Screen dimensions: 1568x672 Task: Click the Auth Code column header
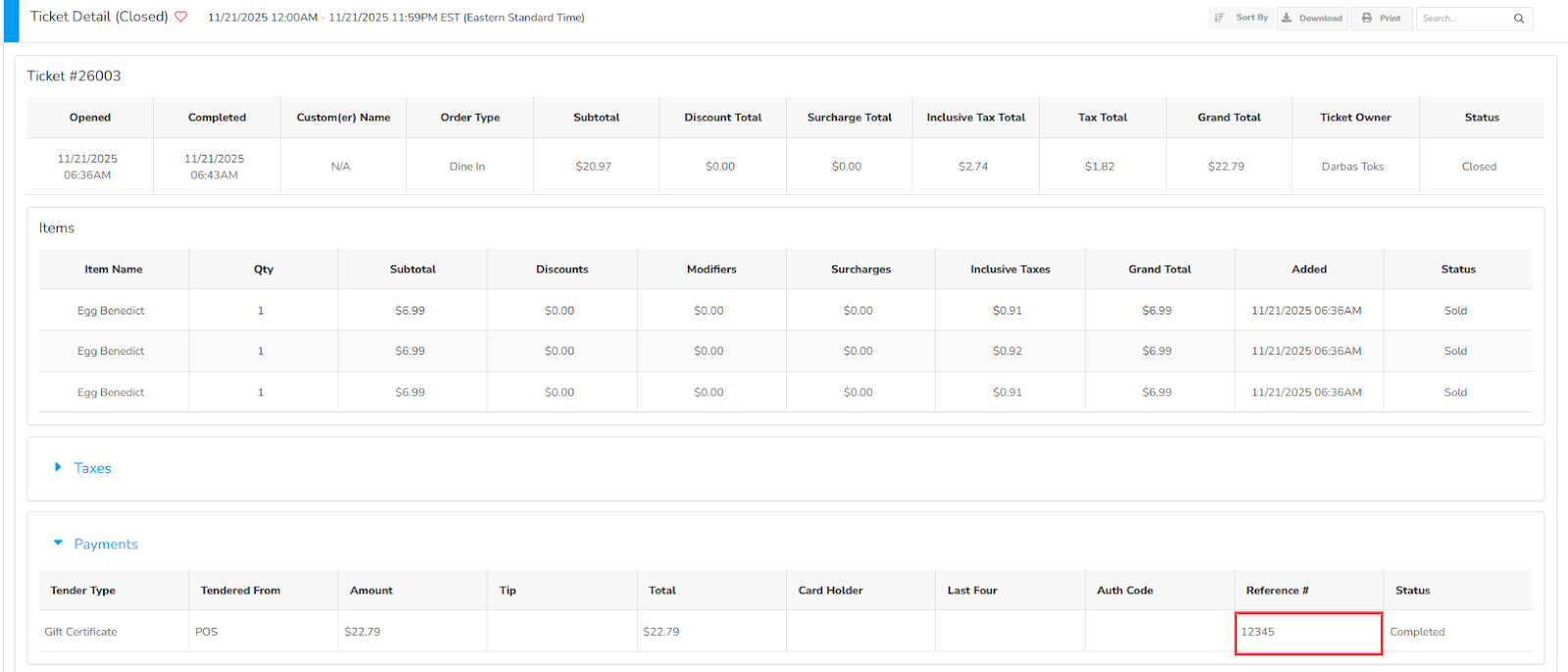tap(1124, 591)
